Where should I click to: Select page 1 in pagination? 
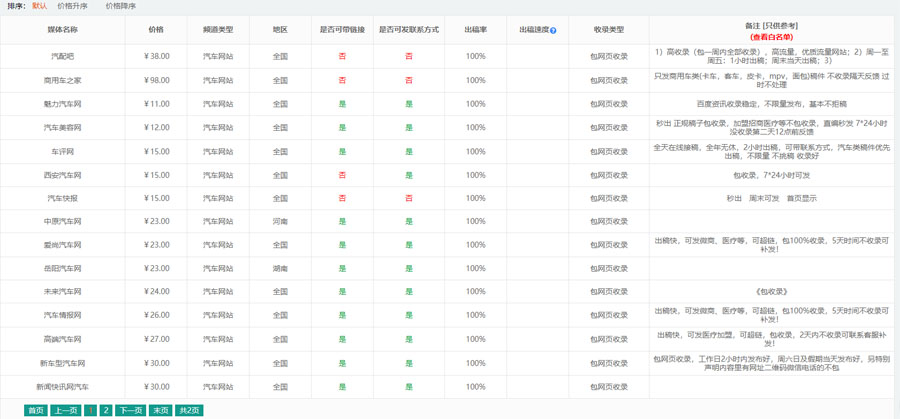[x=91, y=410]
